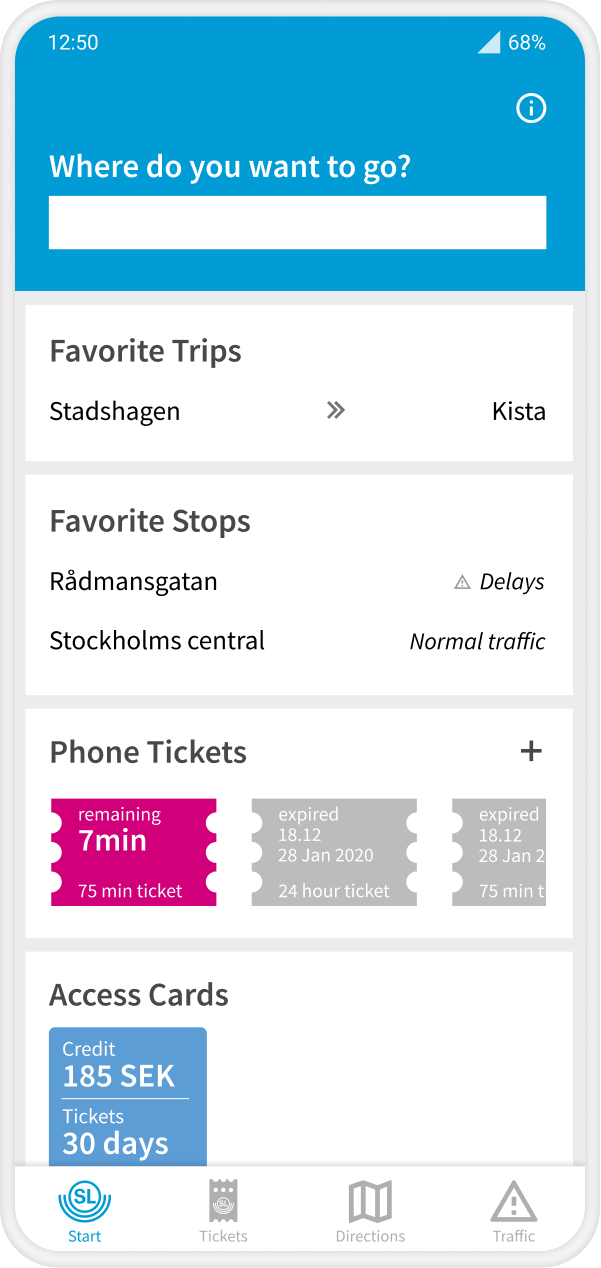Click the destination search field
The width and height of the screenshot is (601, 1268).
pyautogui.click(x=297, y=222)
